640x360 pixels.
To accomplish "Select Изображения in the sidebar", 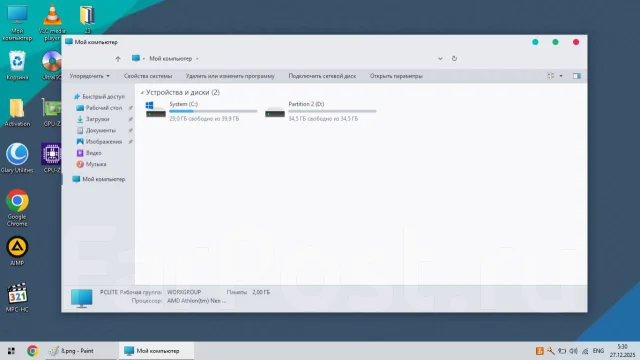I will [99, 142].
